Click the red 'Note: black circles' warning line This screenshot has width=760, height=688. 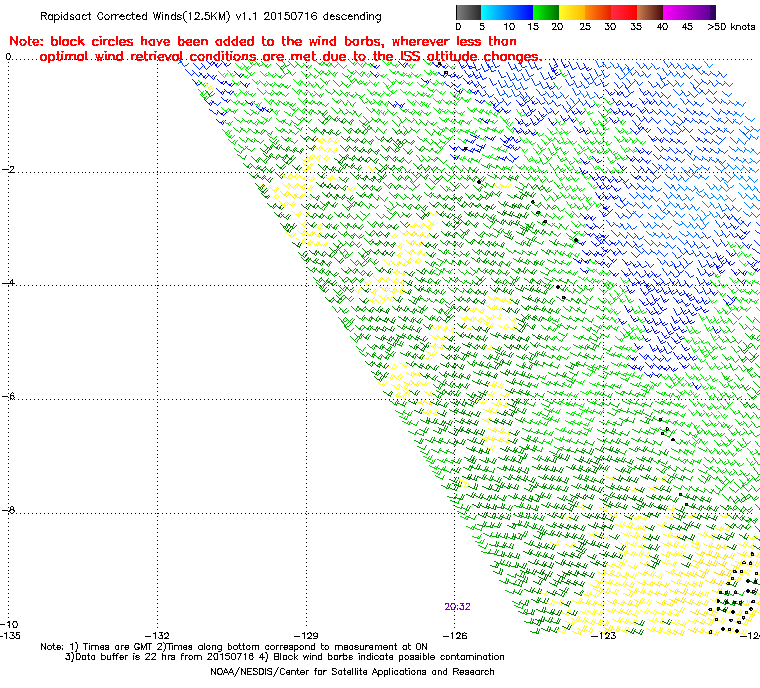coord(263,41)
